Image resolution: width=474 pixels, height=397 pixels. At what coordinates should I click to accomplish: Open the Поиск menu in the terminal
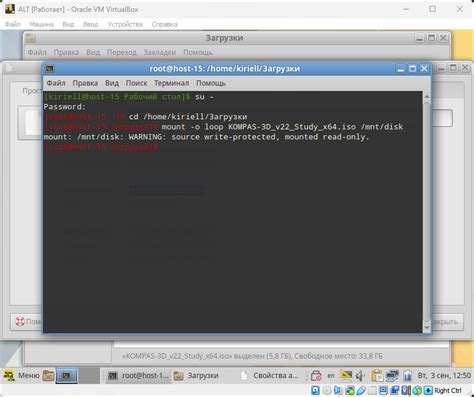(x=136, y=83)
